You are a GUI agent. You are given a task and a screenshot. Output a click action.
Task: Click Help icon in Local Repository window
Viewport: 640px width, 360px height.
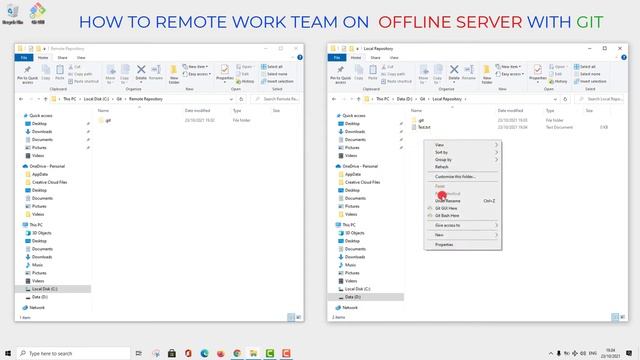click(624, 58)
